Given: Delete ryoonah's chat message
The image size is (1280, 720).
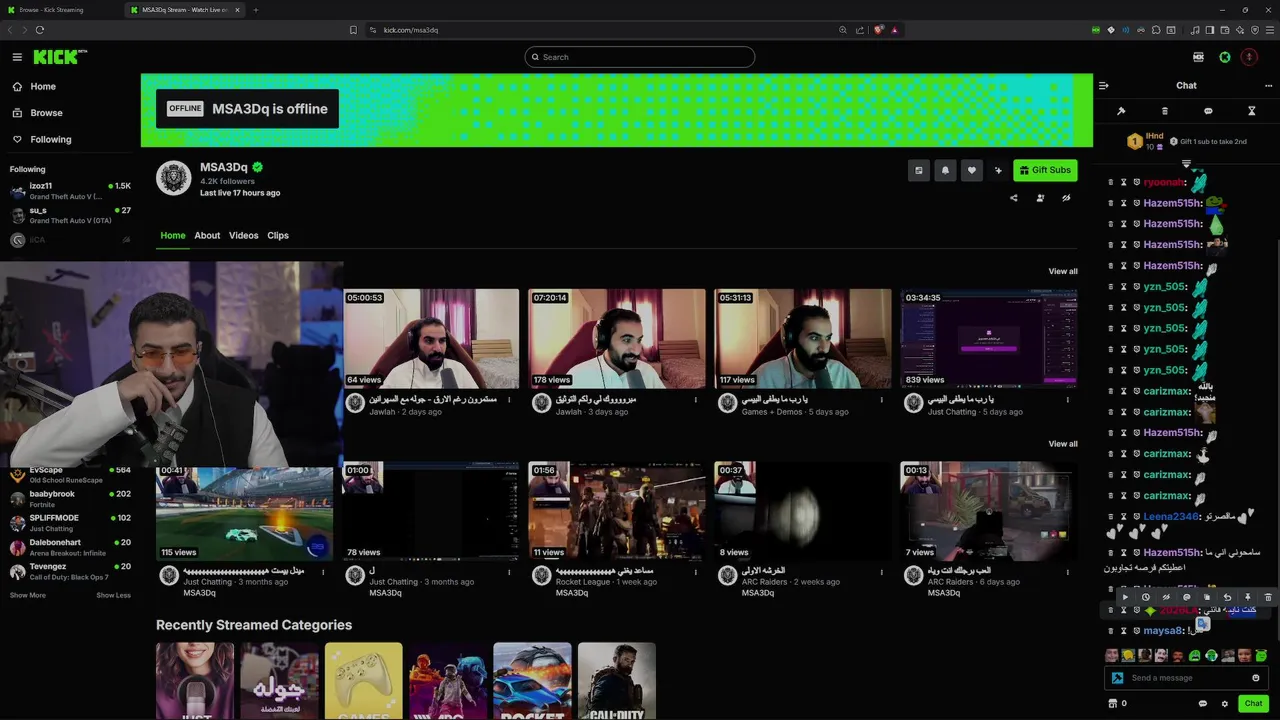Looking at the screenshot, I should click(x=1111, y=182).
